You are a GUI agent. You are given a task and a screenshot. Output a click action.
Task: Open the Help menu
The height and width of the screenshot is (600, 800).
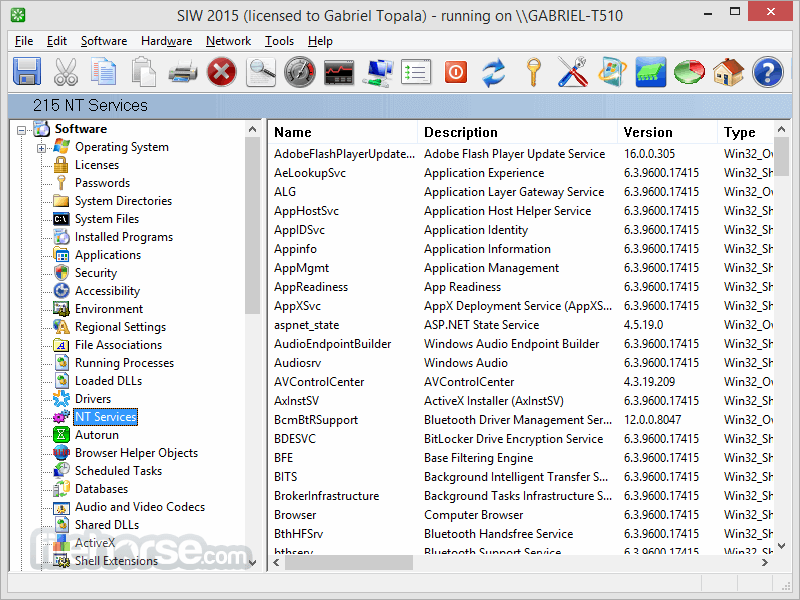tap(320, 41)
